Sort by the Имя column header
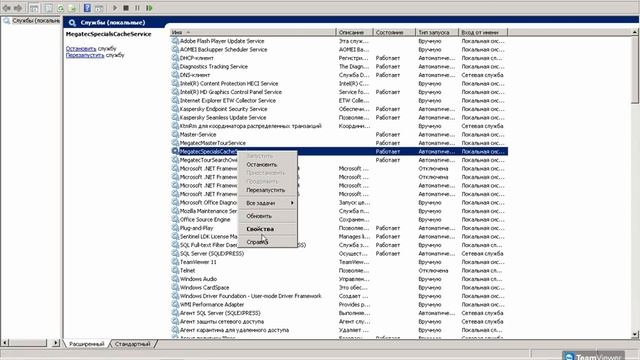Viewport: 640px width, 360px height. (x=253, y=32)
